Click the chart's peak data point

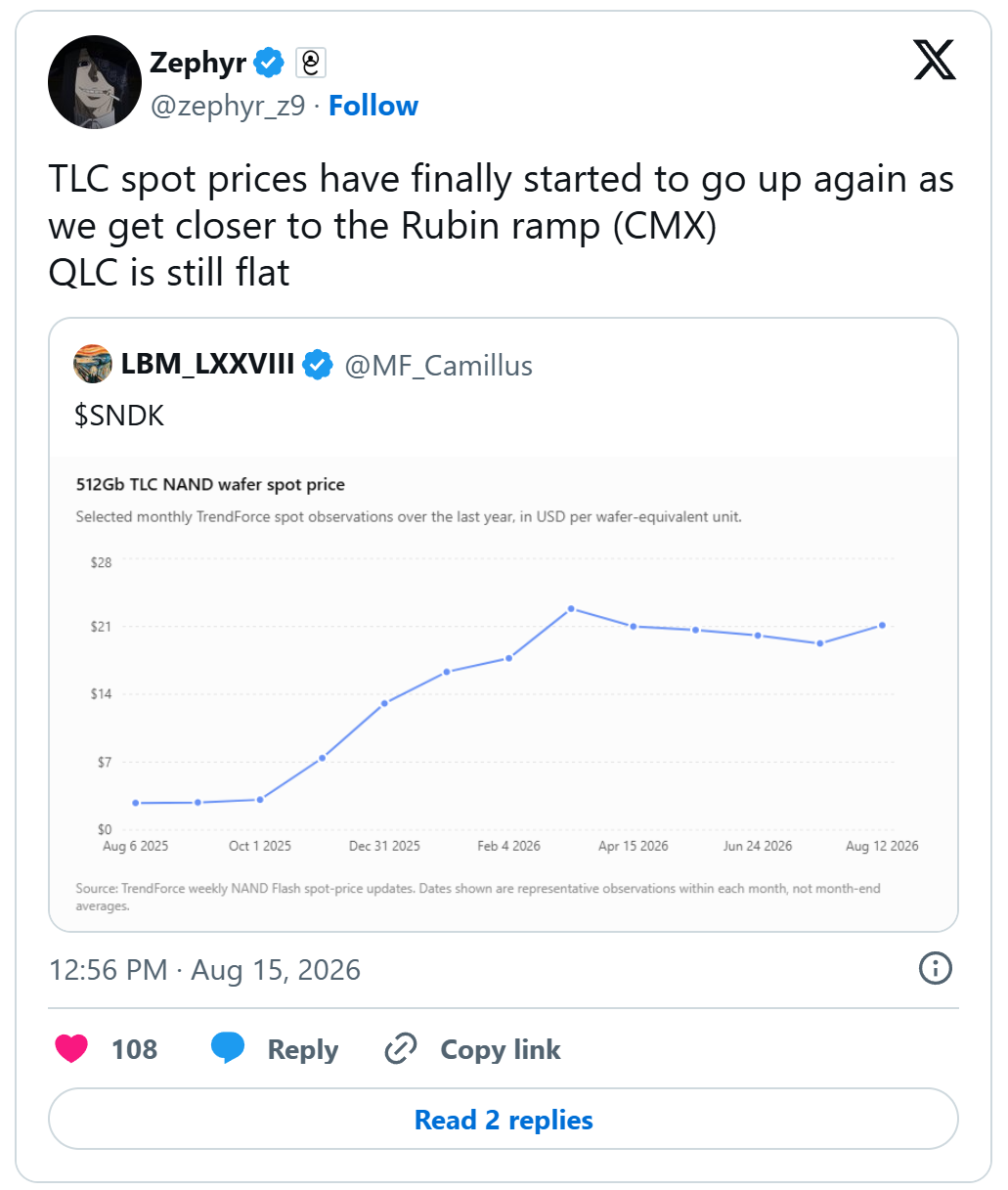571,608
